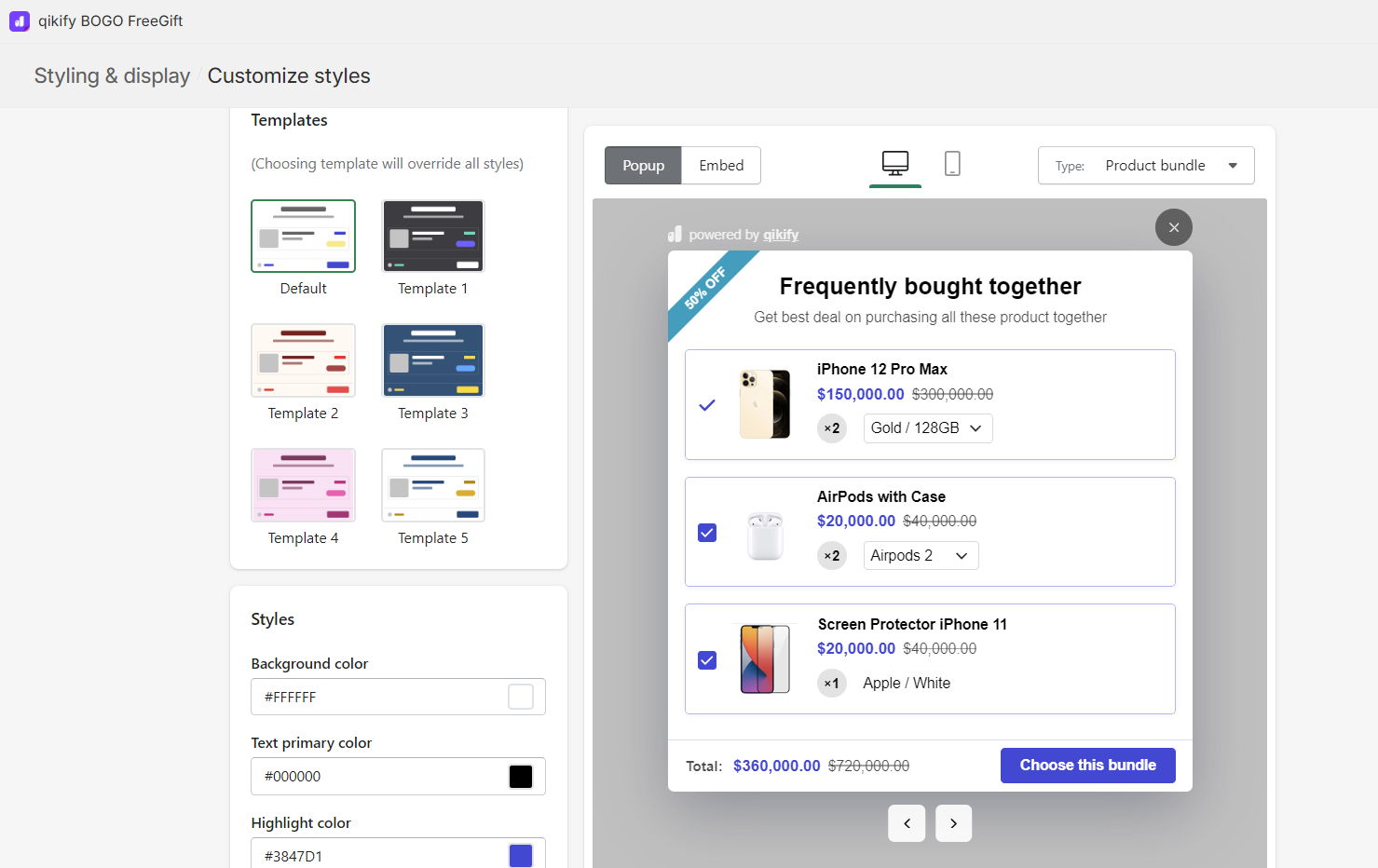Screen dimensions: 1378x868
Task: Click the Screen Protector product image
Action: [x=765, y=658]
